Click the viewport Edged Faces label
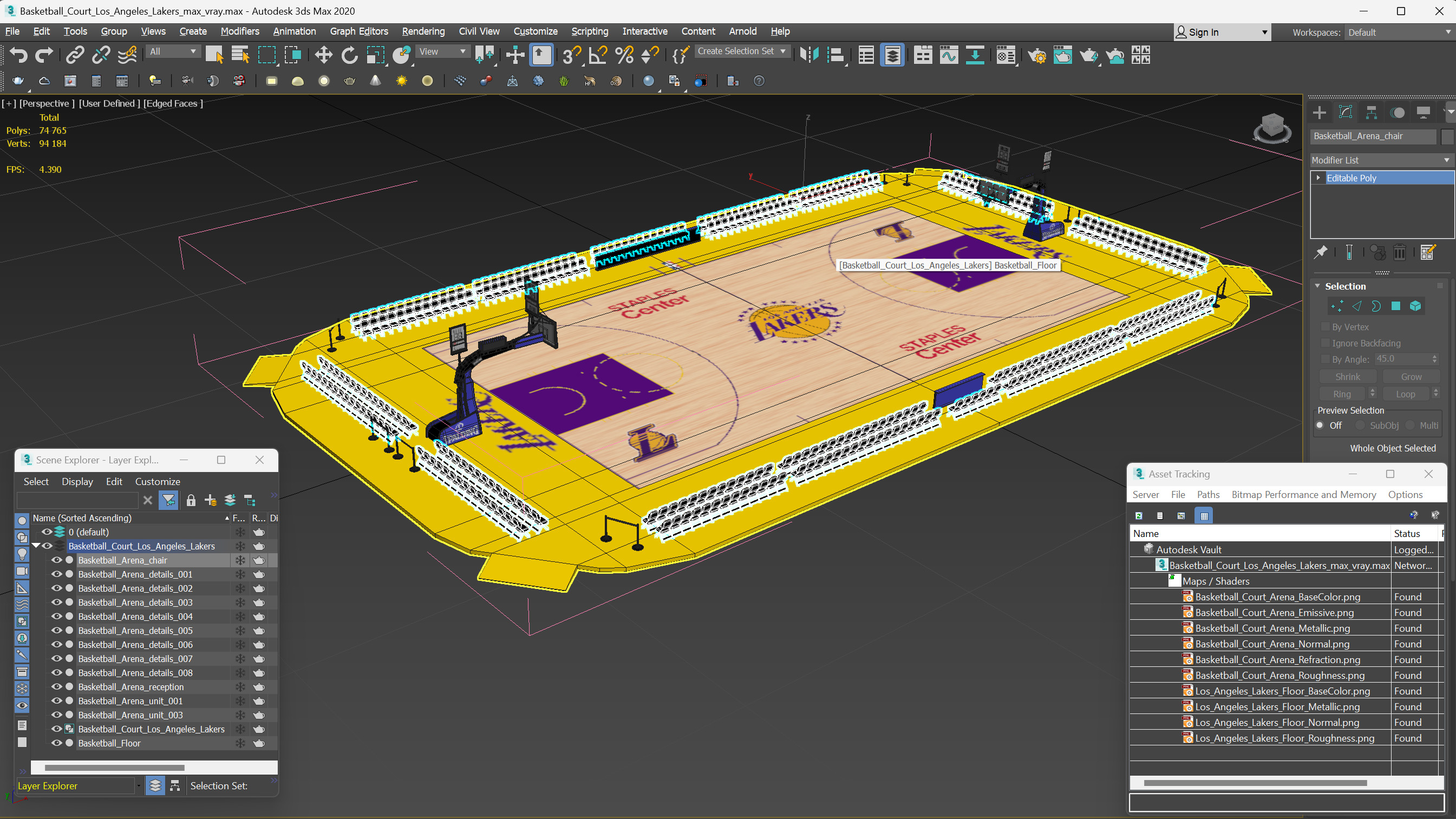The height and width of the screenshot is (819, 1456). pos(173,103)
